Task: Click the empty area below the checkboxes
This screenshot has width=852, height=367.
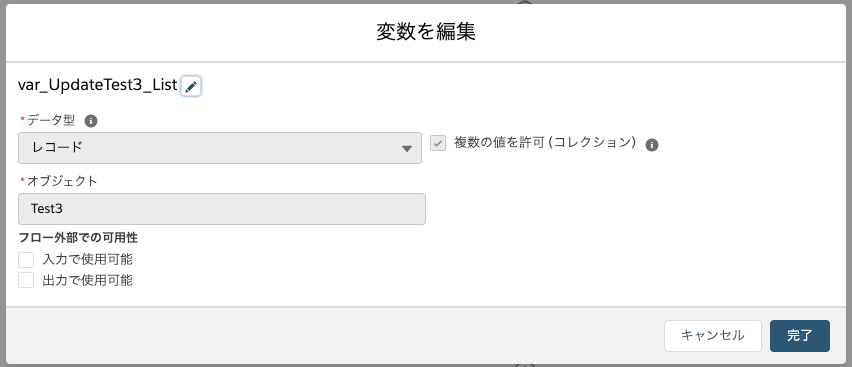Action: pos(426,297)
